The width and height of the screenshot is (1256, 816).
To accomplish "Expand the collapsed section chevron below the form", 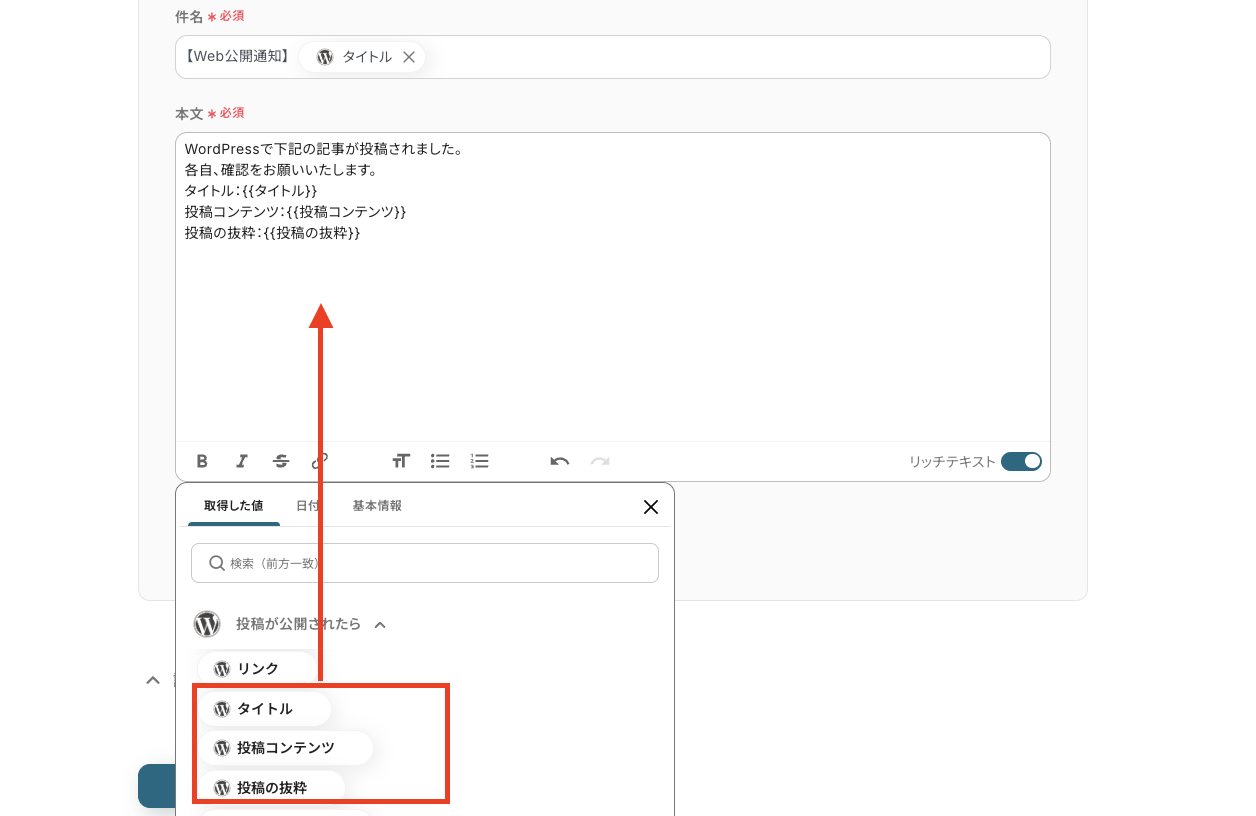I will [153, 680].
